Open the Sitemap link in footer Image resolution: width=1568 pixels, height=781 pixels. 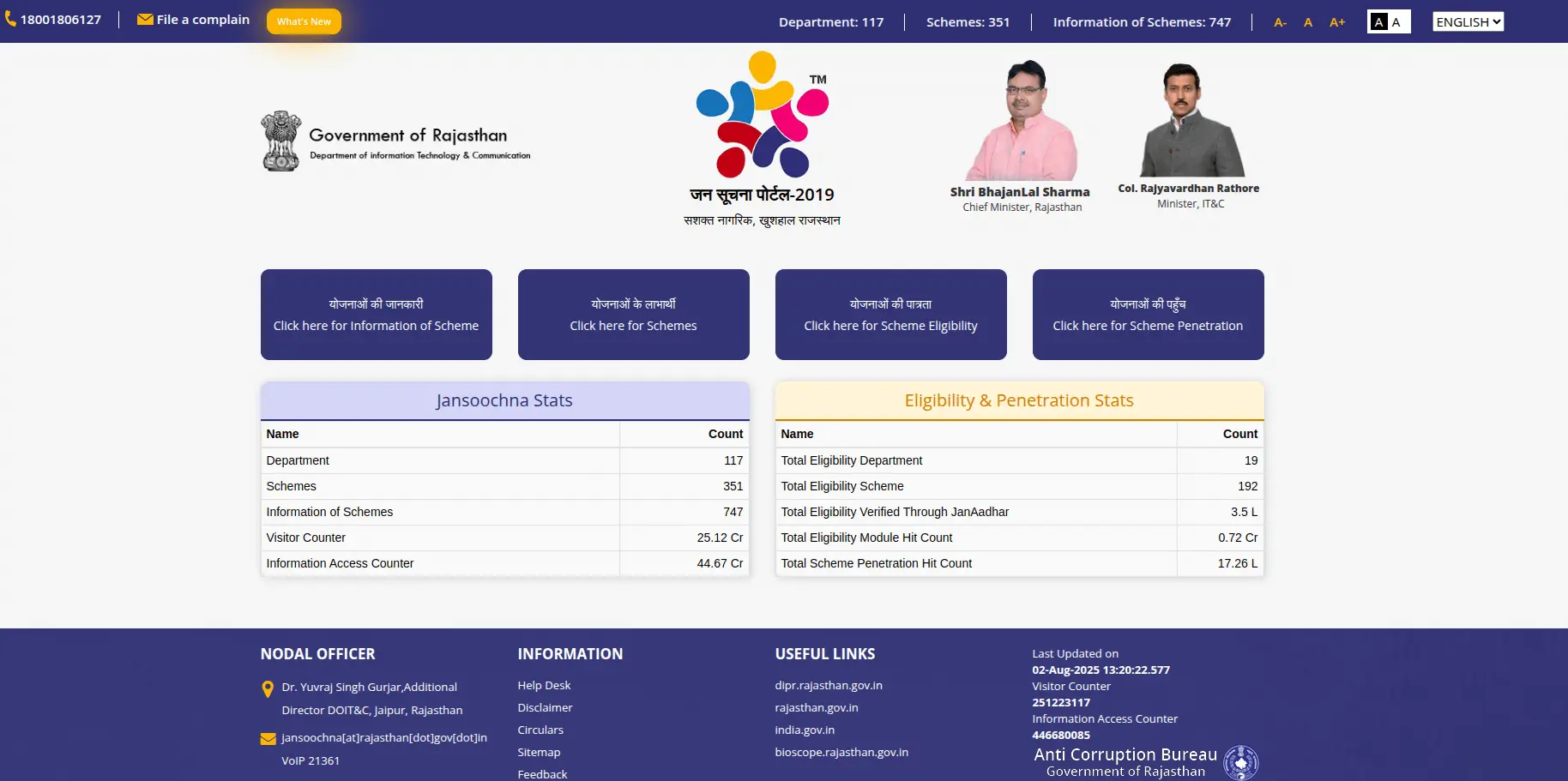(x=539, y=752)
